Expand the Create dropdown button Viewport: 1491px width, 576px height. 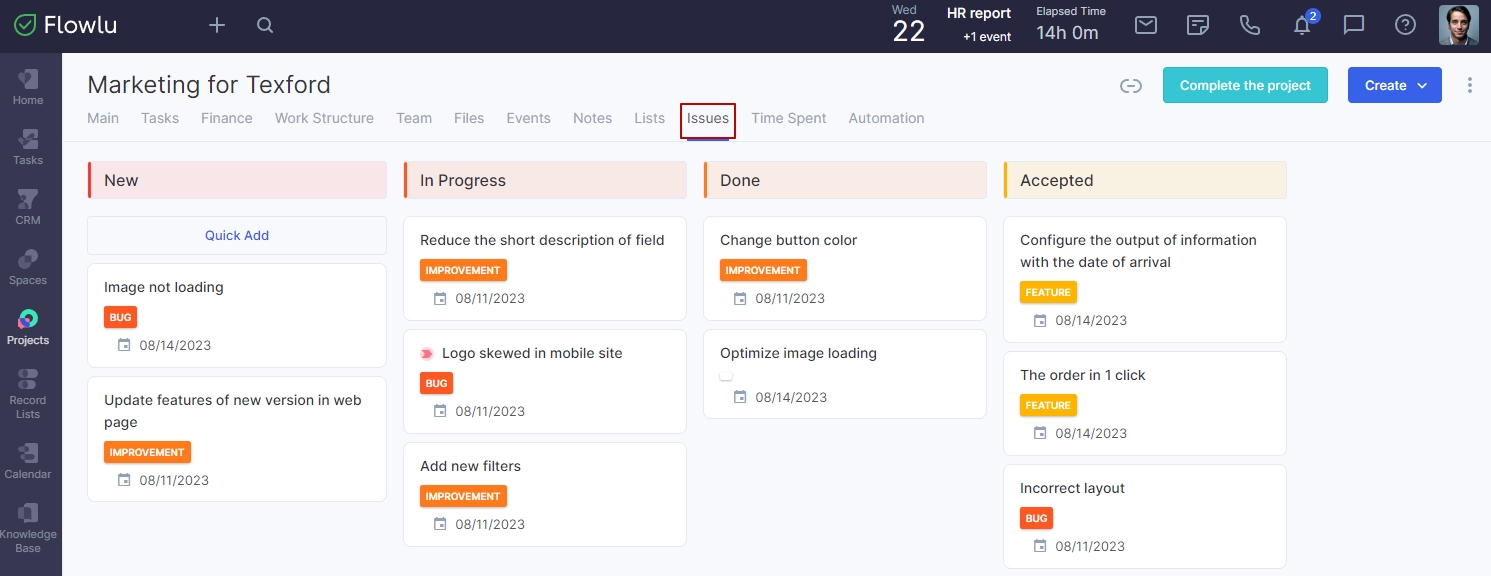point(1395,85)
